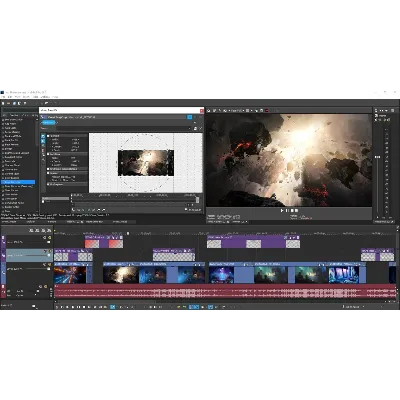This screenshot has width=400, height=400.
Task: Collapse the Rotation property group
Action: [48, 154]
